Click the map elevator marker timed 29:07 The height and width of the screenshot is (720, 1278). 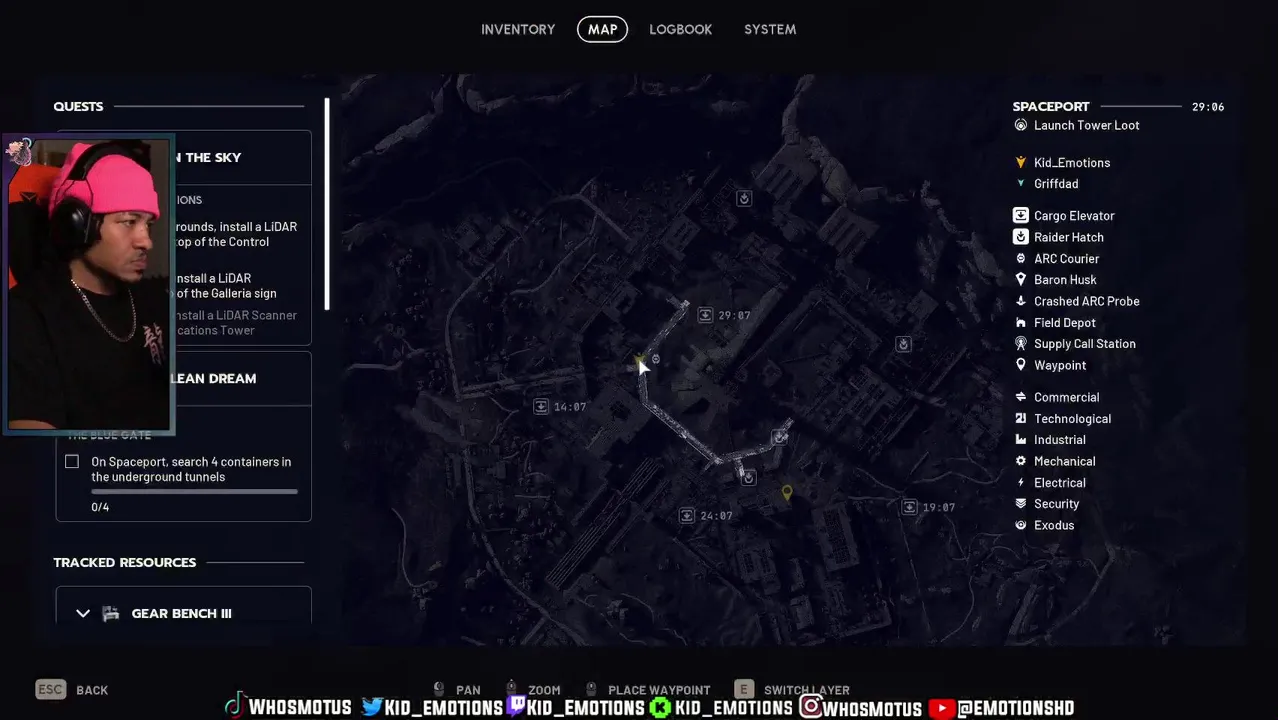coord(705,315)
